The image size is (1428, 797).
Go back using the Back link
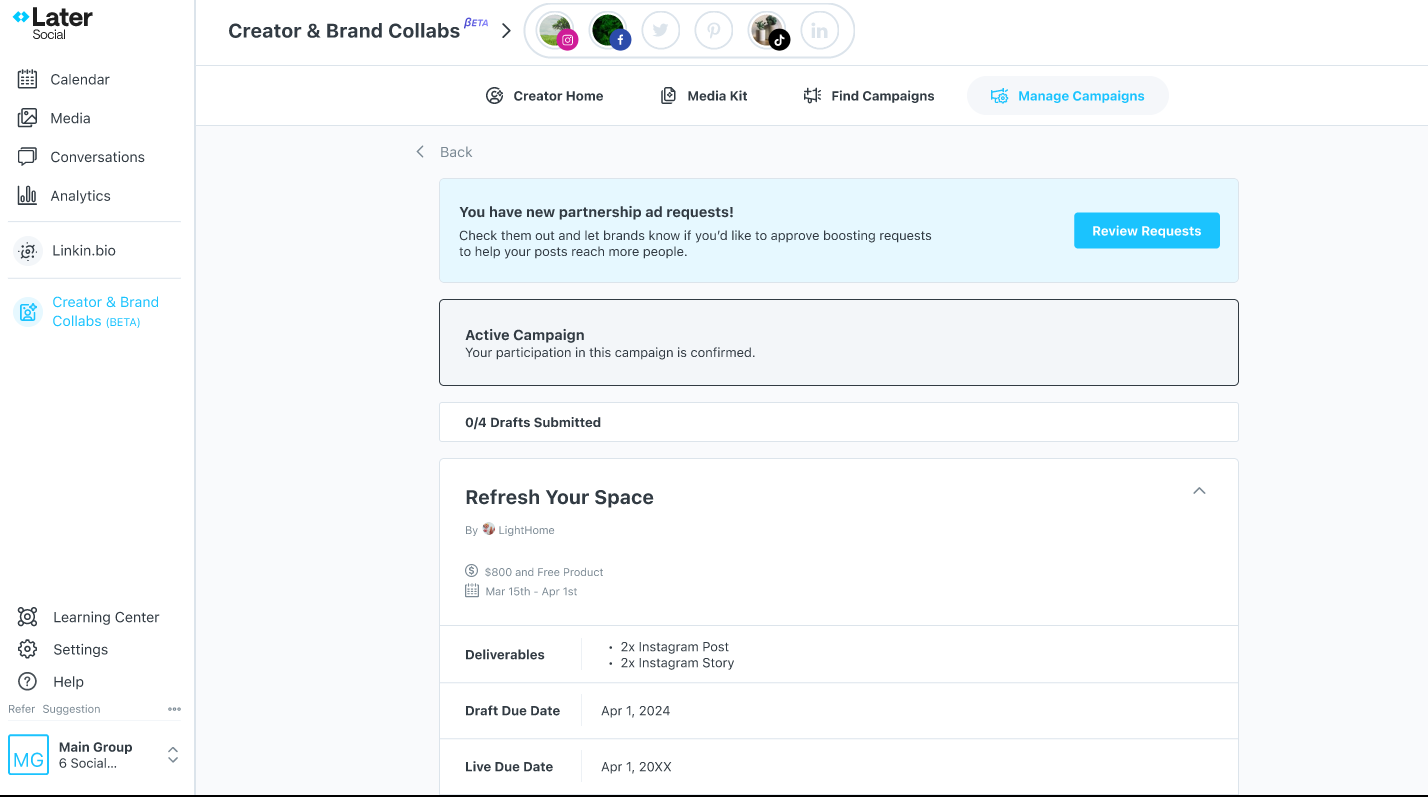[444, 152]
